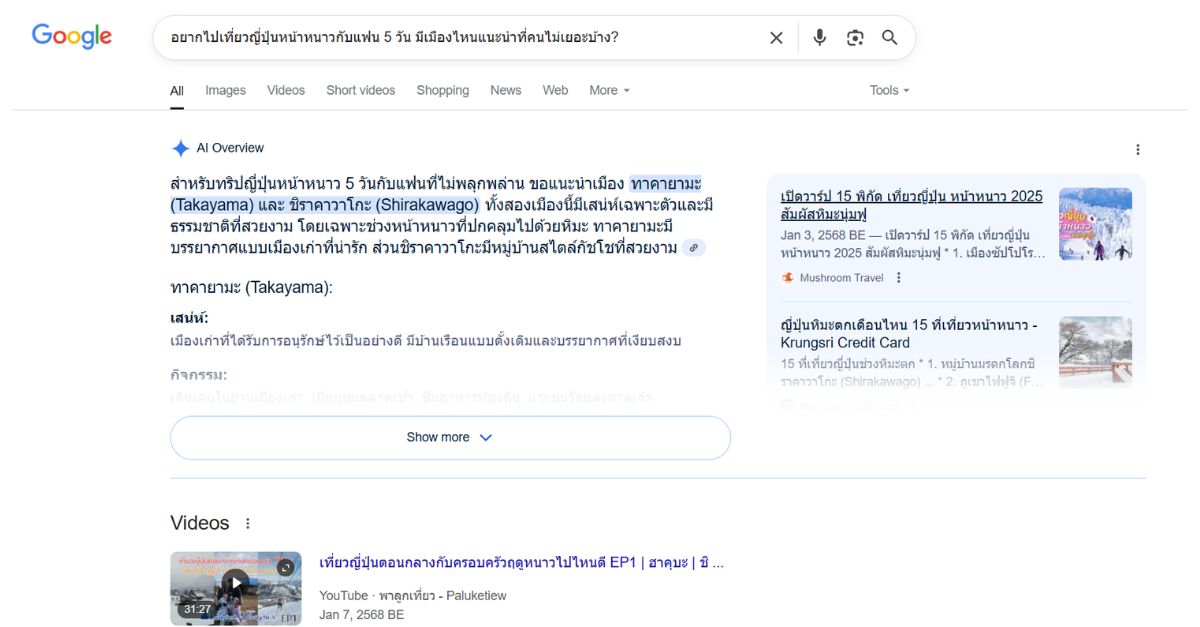This screenshot has height=627, width=1200.
Task: Click the source link chip icon in AI Overview
Action: (x=694, y=248)
